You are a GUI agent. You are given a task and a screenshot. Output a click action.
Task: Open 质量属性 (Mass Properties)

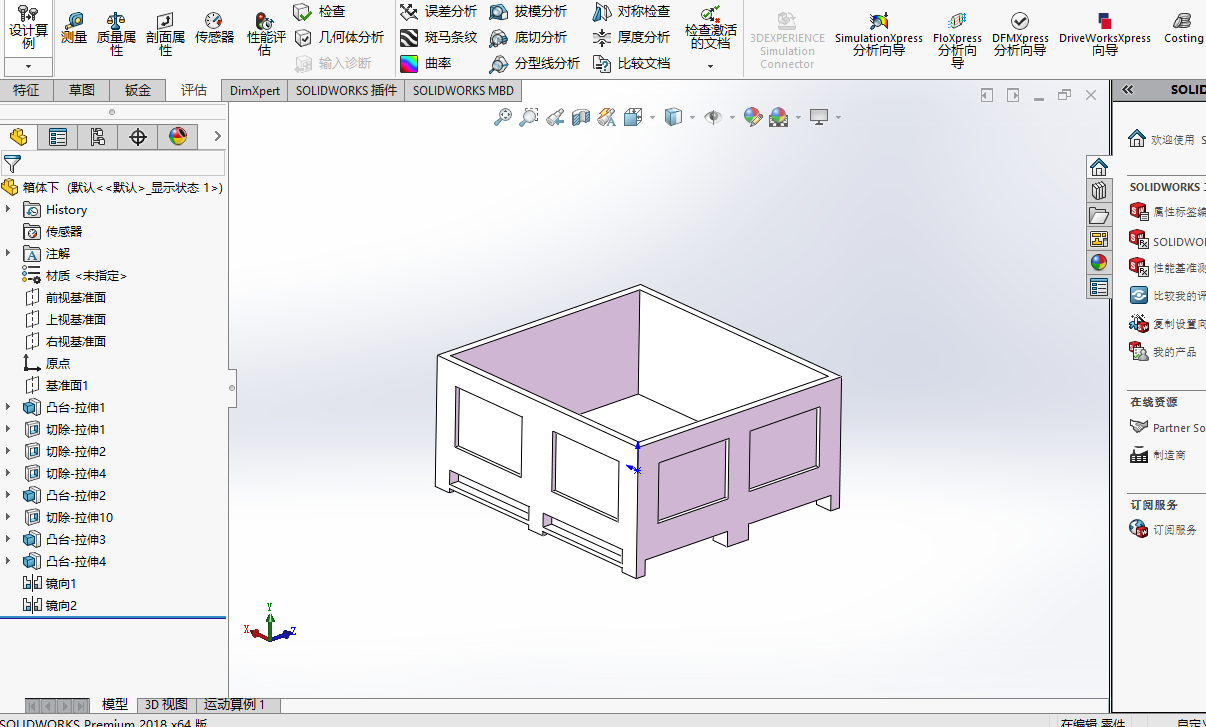116,33
